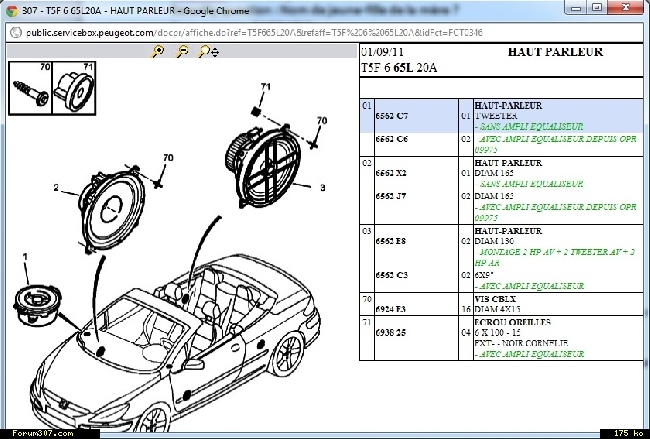Click part reference 6562 E8
The width and height of the screenshot is (650, 439).
pos(391,241)
